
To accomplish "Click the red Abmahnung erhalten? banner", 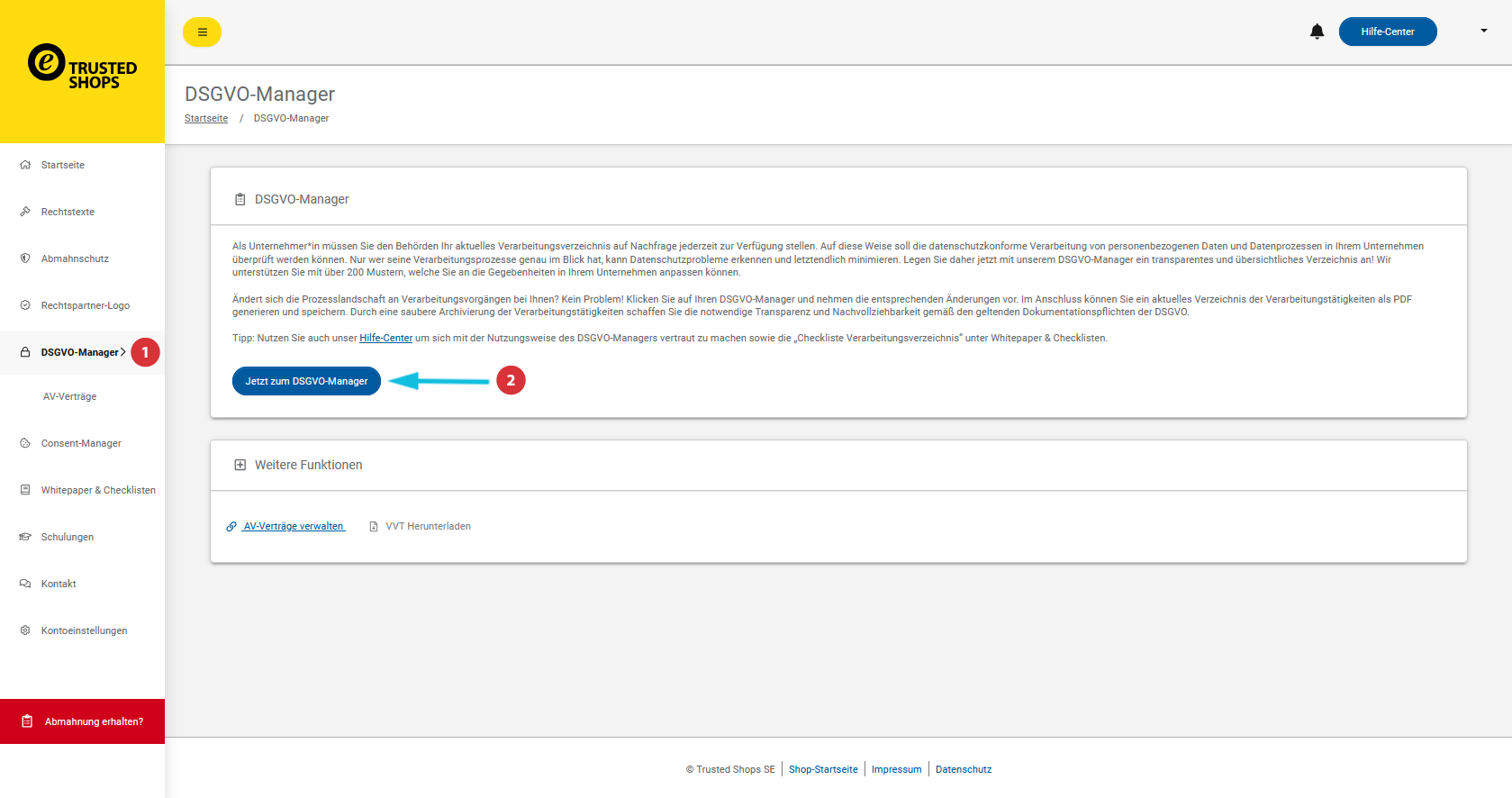I will click(x=82, y=721).
